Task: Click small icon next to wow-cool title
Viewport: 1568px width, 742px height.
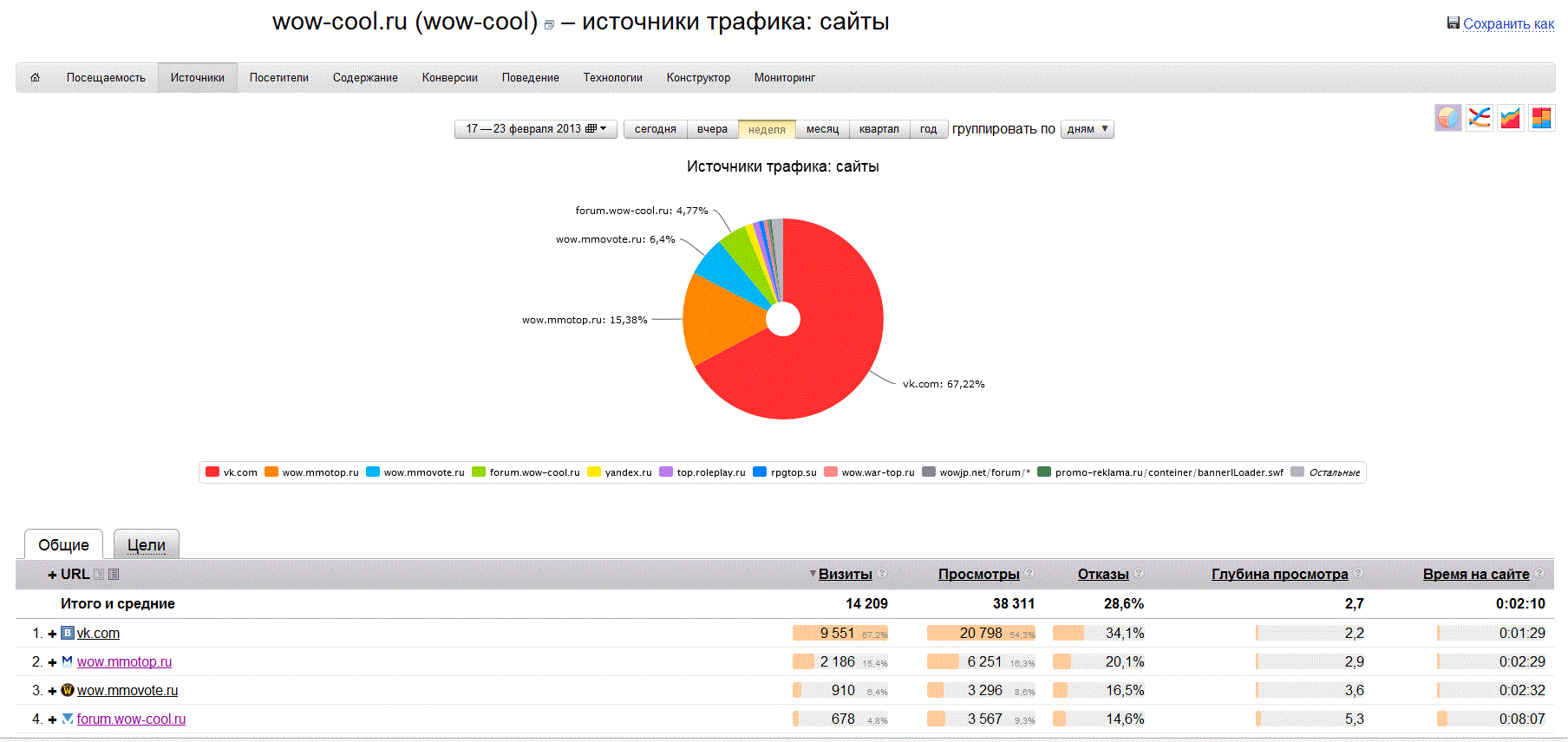Action: [x=549, y=25]
